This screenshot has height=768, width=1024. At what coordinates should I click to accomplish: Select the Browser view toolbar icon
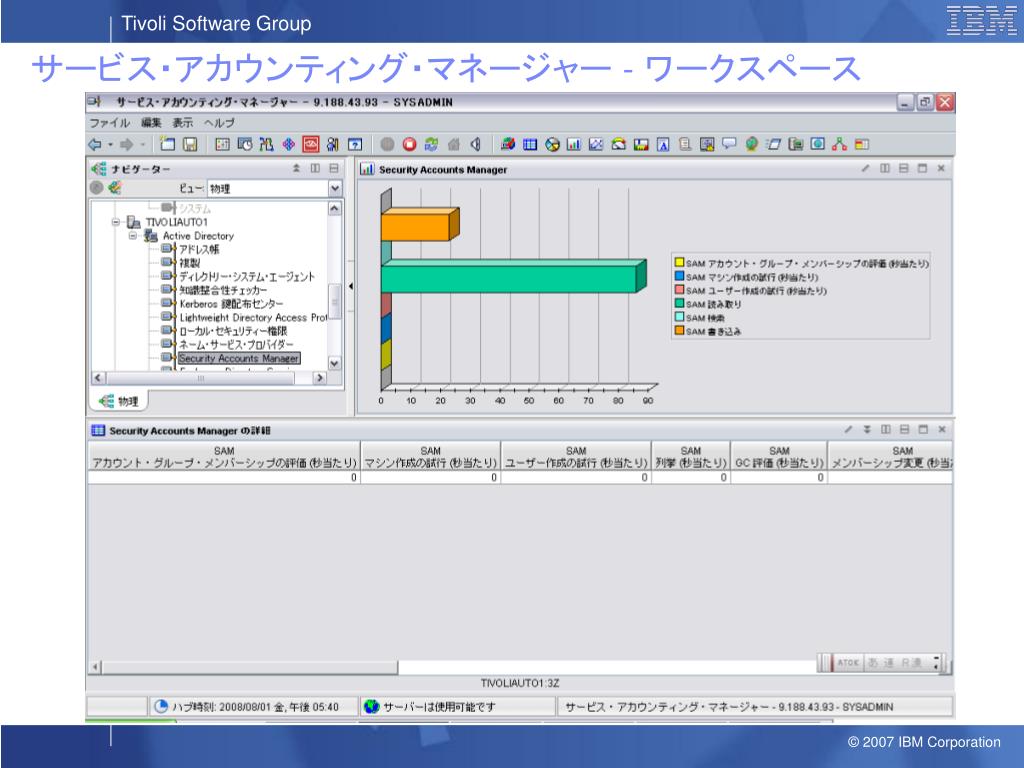tap(818, 144)
